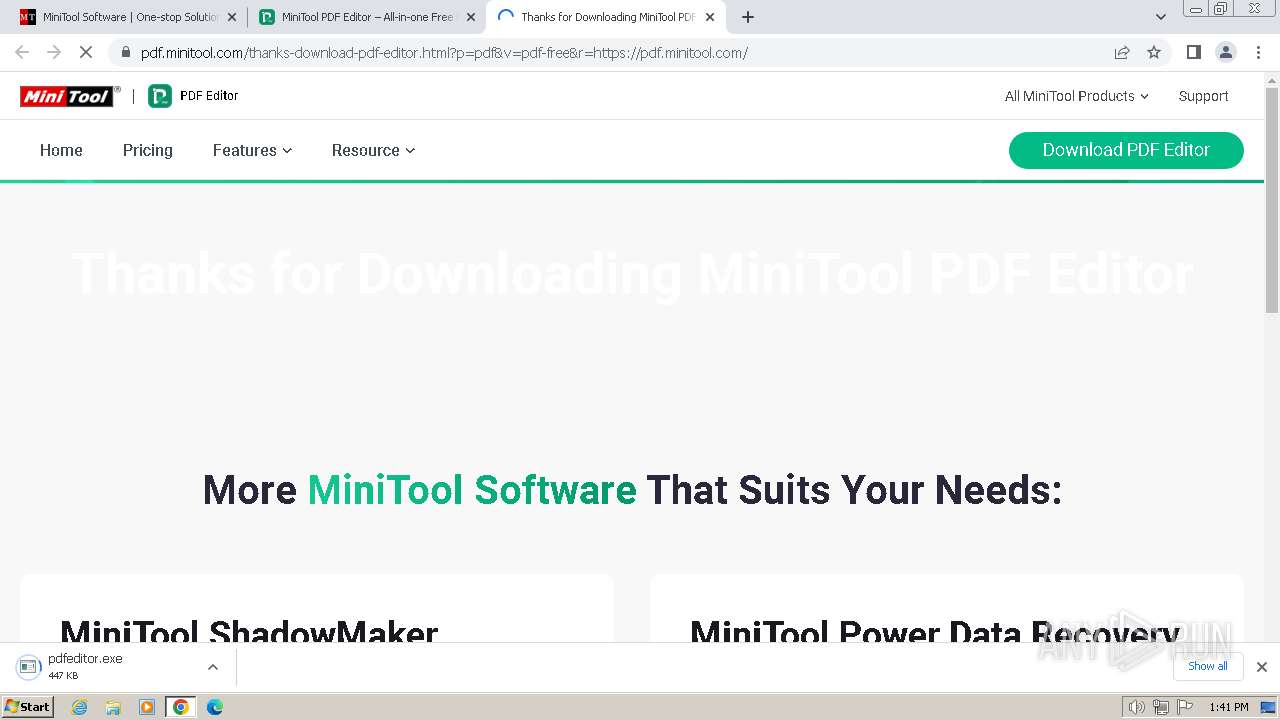This screenshot has height=720, width=1280.
Task: Click the address bar URL
Action: point(444,52)
